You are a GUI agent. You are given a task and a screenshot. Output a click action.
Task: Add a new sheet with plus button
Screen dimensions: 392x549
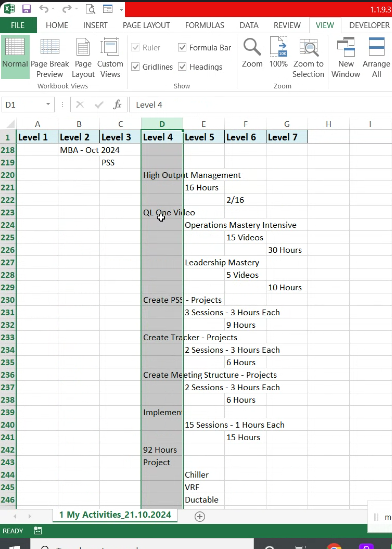[200, 516]
